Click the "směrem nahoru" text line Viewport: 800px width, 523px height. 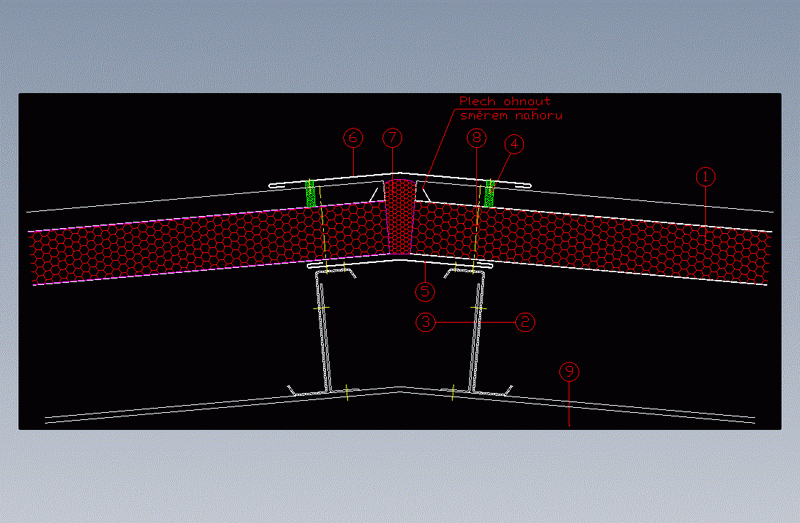coord(509,115)
